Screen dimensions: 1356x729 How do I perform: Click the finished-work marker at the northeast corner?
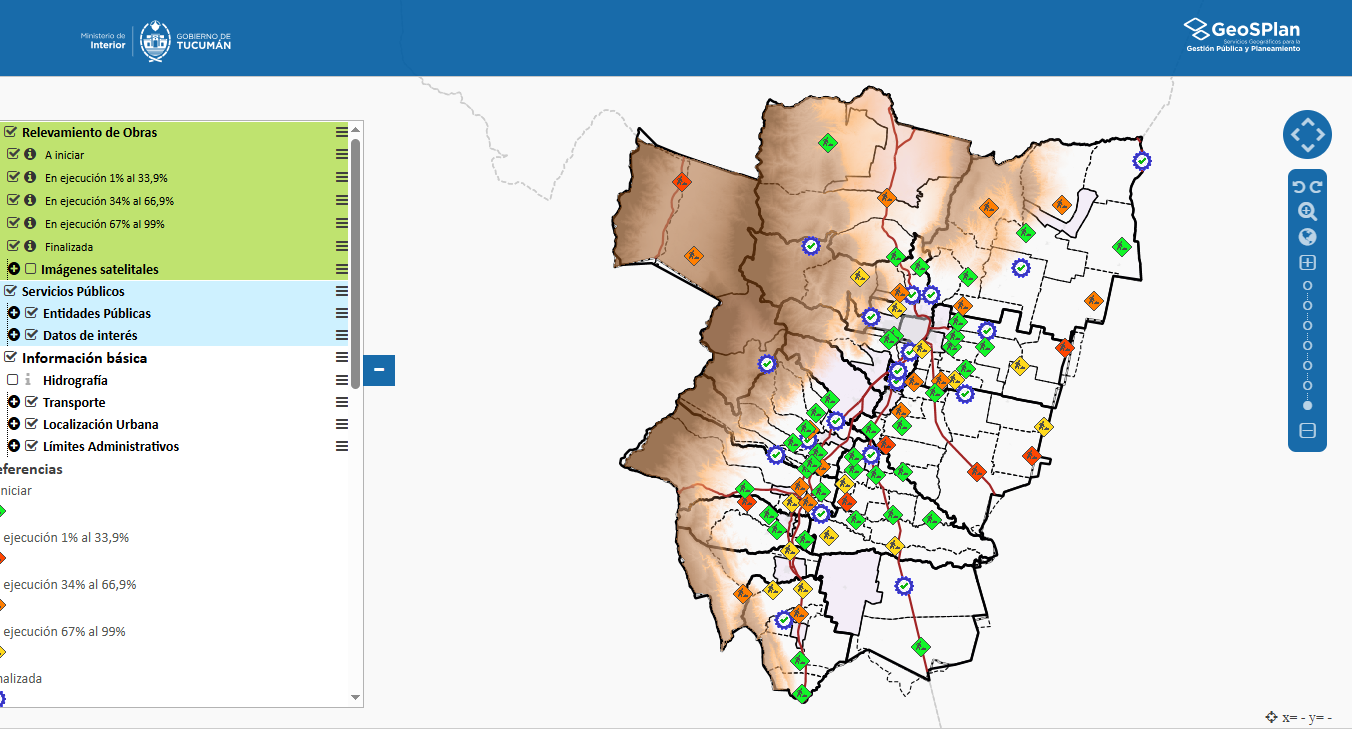coord(1141,160)
